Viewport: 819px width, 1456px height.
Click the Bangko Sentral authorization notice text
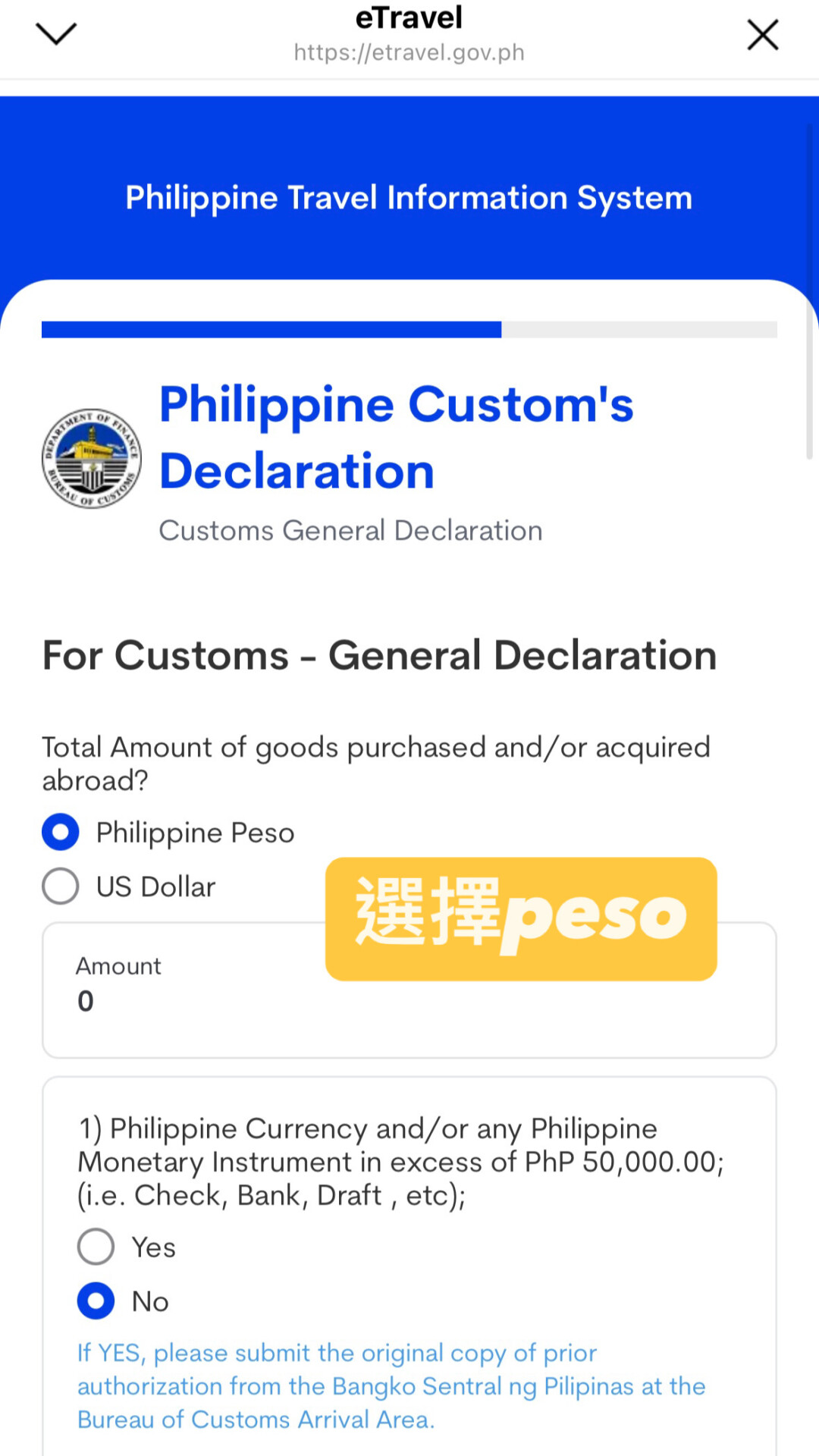[391, 1386]
